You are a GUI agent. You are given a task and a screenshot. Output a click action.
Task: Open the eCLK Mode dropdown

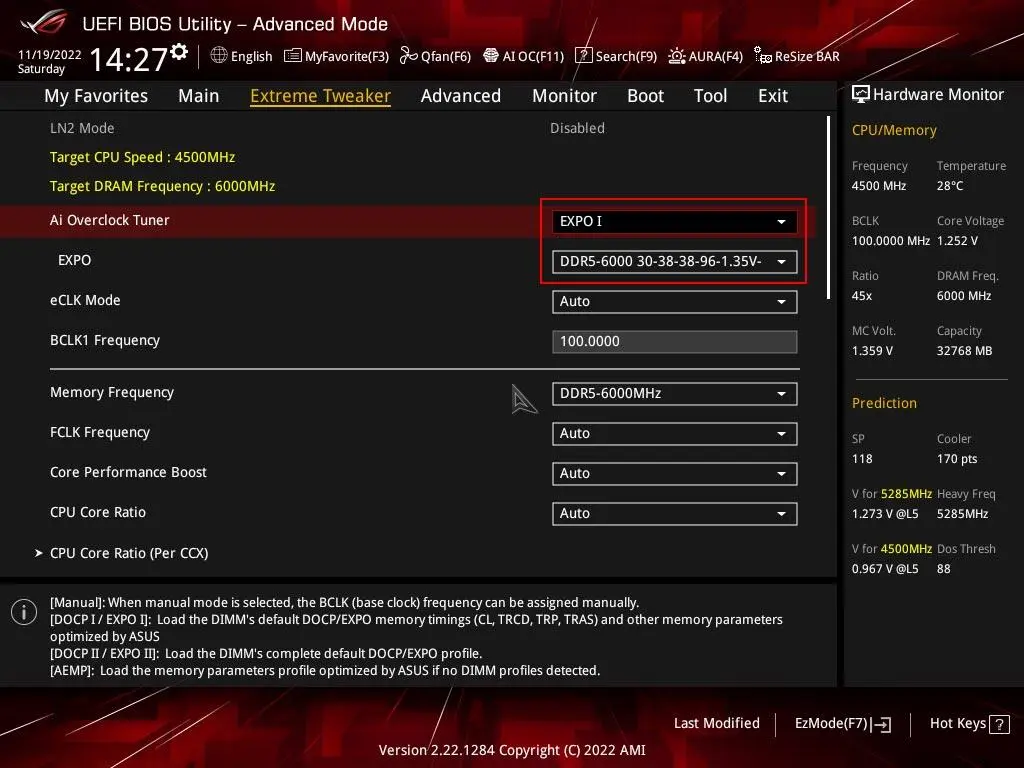click(x=674, y=302)
